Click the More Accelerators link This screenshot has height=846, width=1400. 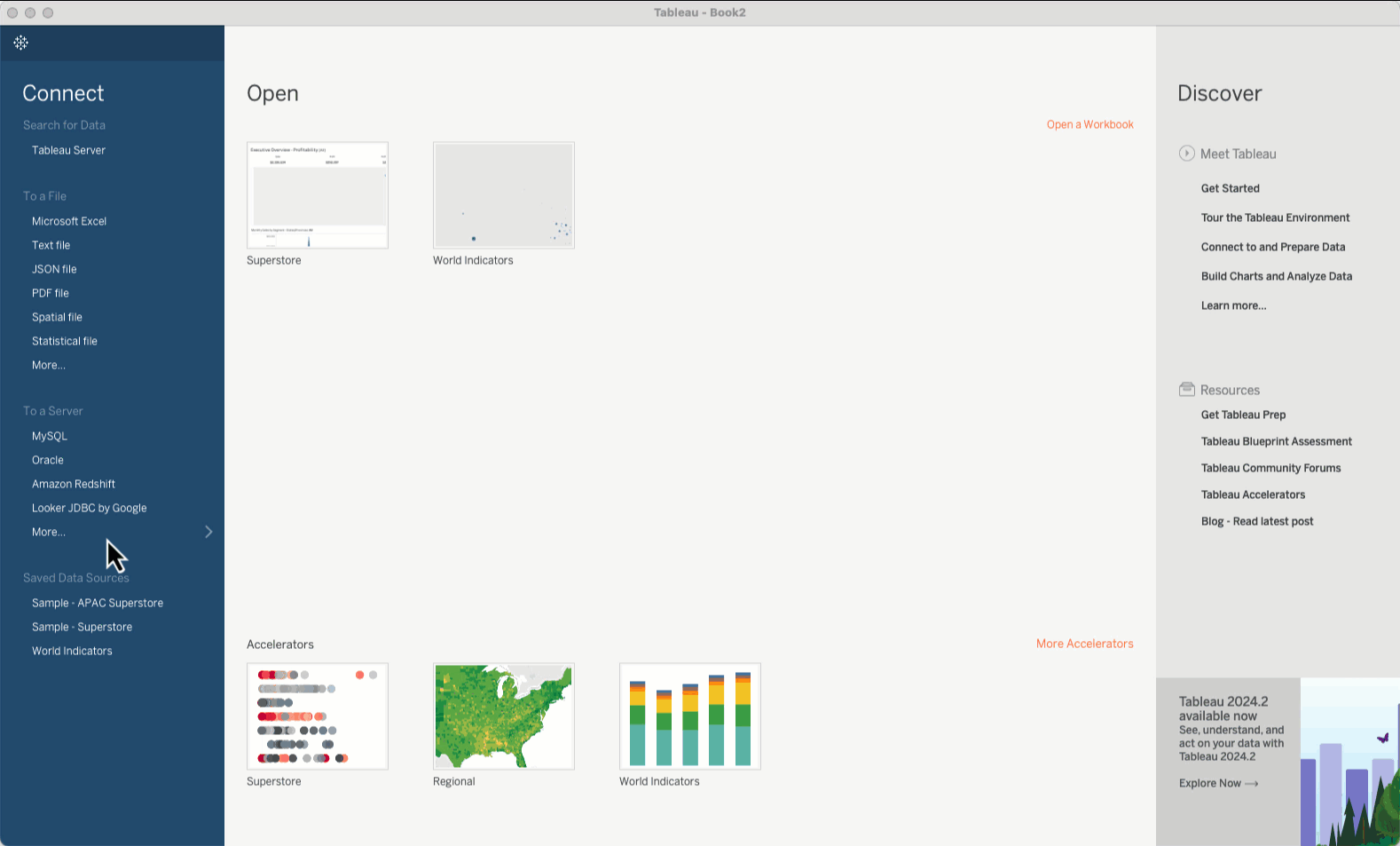1084,644
